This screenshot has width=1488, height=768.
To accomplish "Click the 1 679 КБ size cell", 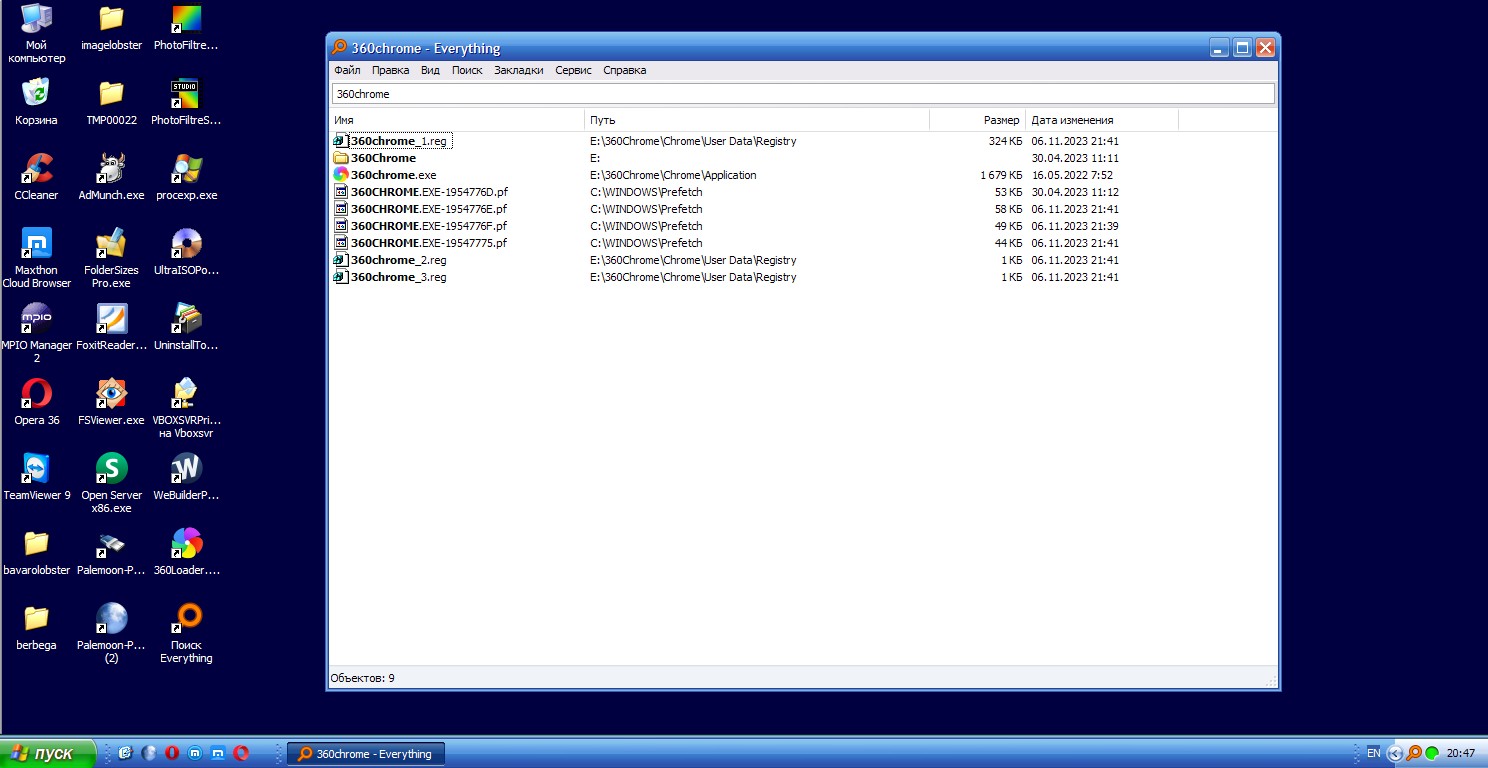I will (1001, 175).
